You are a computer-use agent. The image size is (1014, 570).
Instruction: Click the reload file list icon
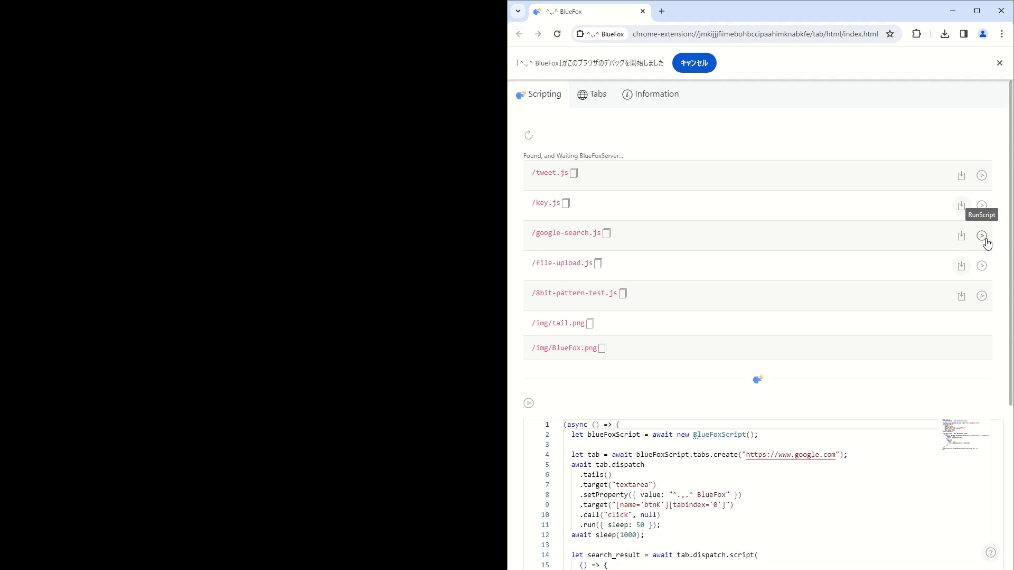pyautogui.click(x=528, y=135)
